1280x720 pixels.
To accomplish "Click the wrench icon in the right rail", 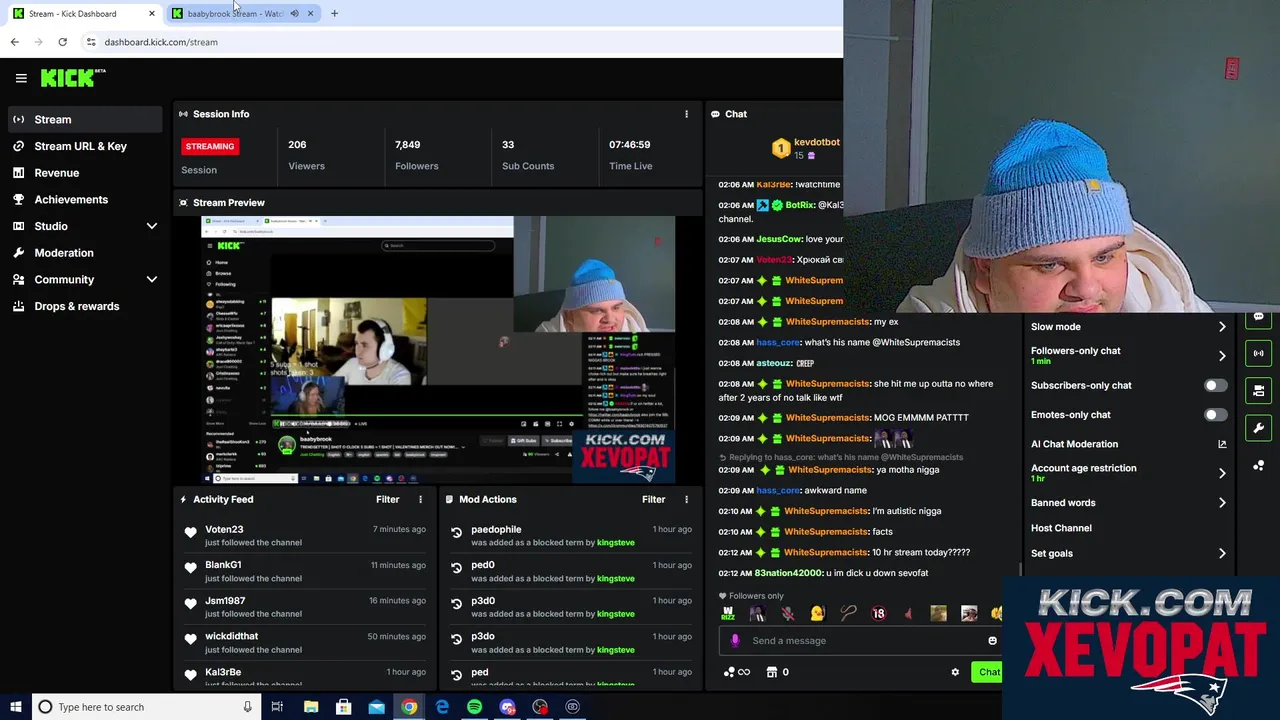I will coord(1259,428).
